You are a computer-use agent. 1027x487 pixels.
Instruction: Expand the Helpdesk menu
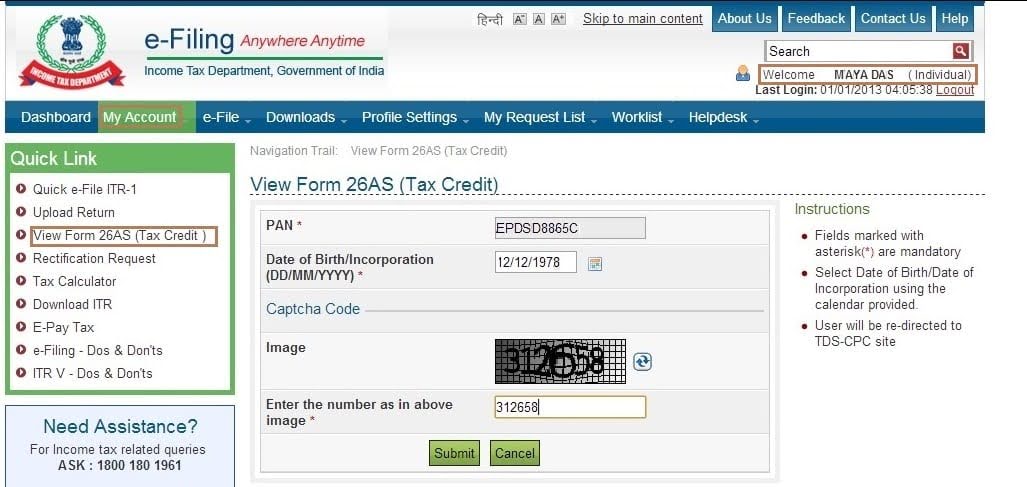click(723, 118)
